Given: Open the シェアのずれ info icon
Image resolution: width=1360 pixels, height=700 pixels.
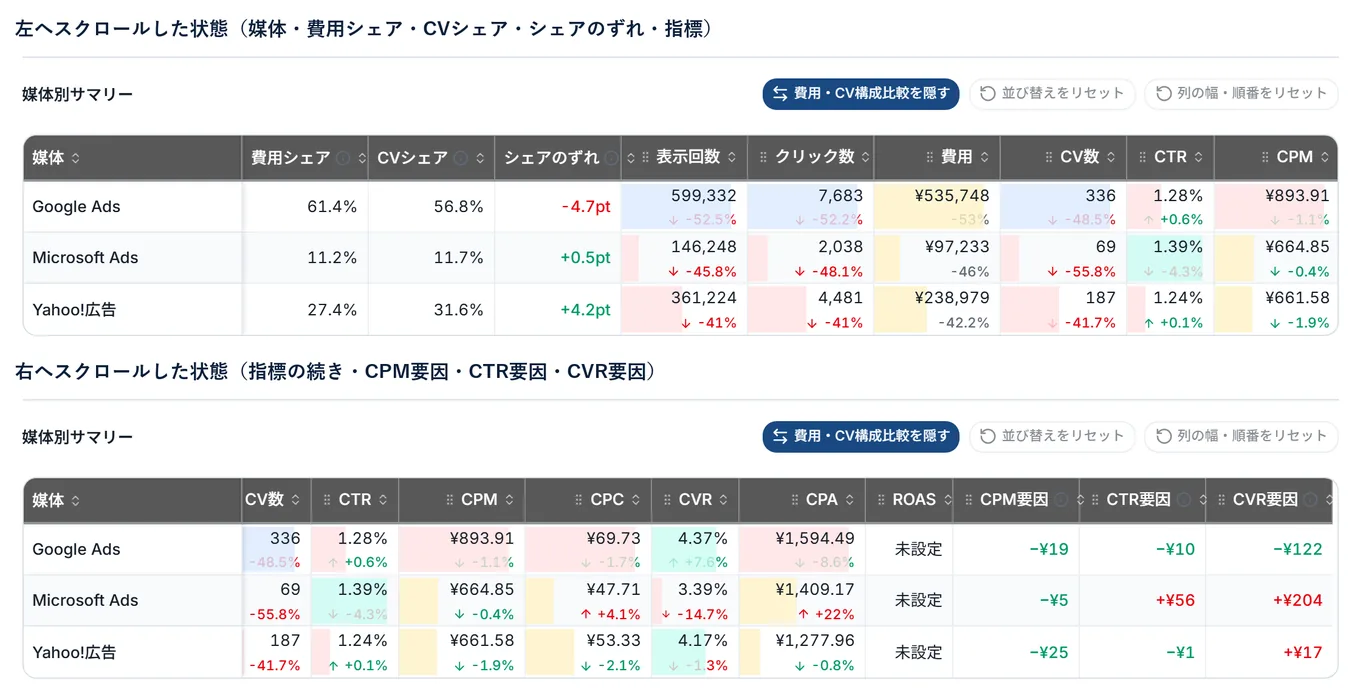Looking at the screenshot, I should coord(610,158).
